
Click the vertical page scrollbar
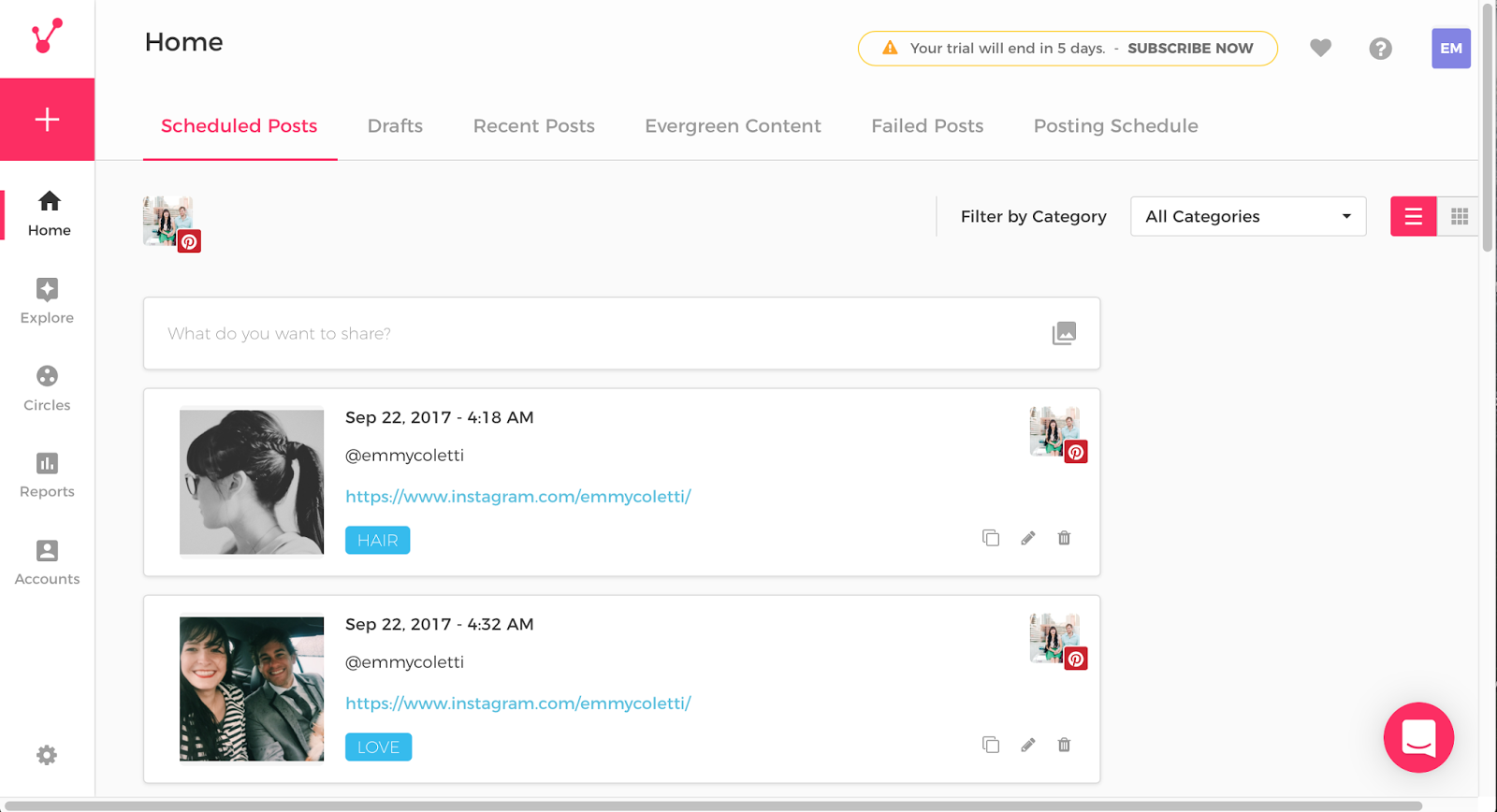(1489, 126)
